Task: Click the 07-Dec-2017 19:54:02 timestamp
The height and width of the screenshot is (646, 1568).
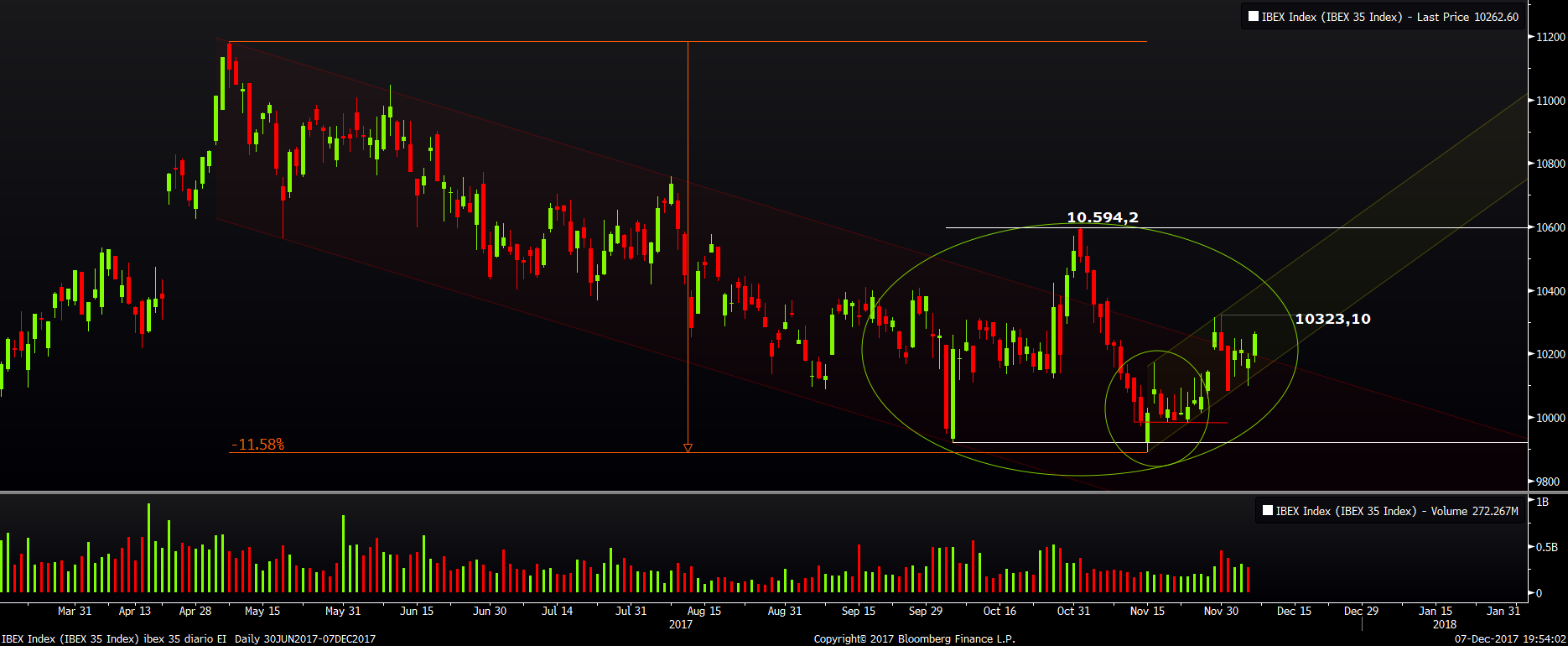Action: tap(1510, 639)
